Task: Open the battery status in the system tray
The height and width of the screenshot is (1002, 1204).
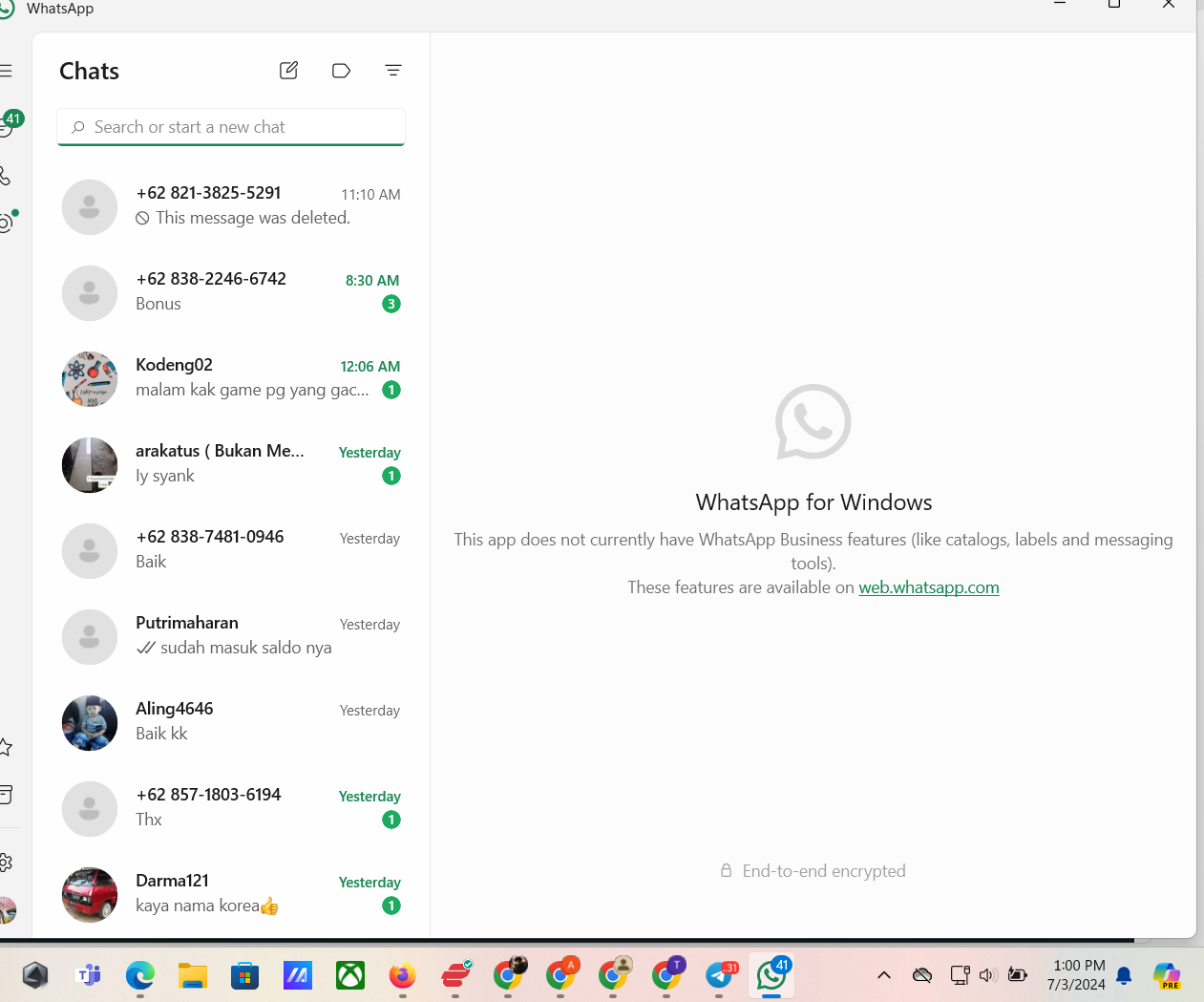Action: point(1018,975)
